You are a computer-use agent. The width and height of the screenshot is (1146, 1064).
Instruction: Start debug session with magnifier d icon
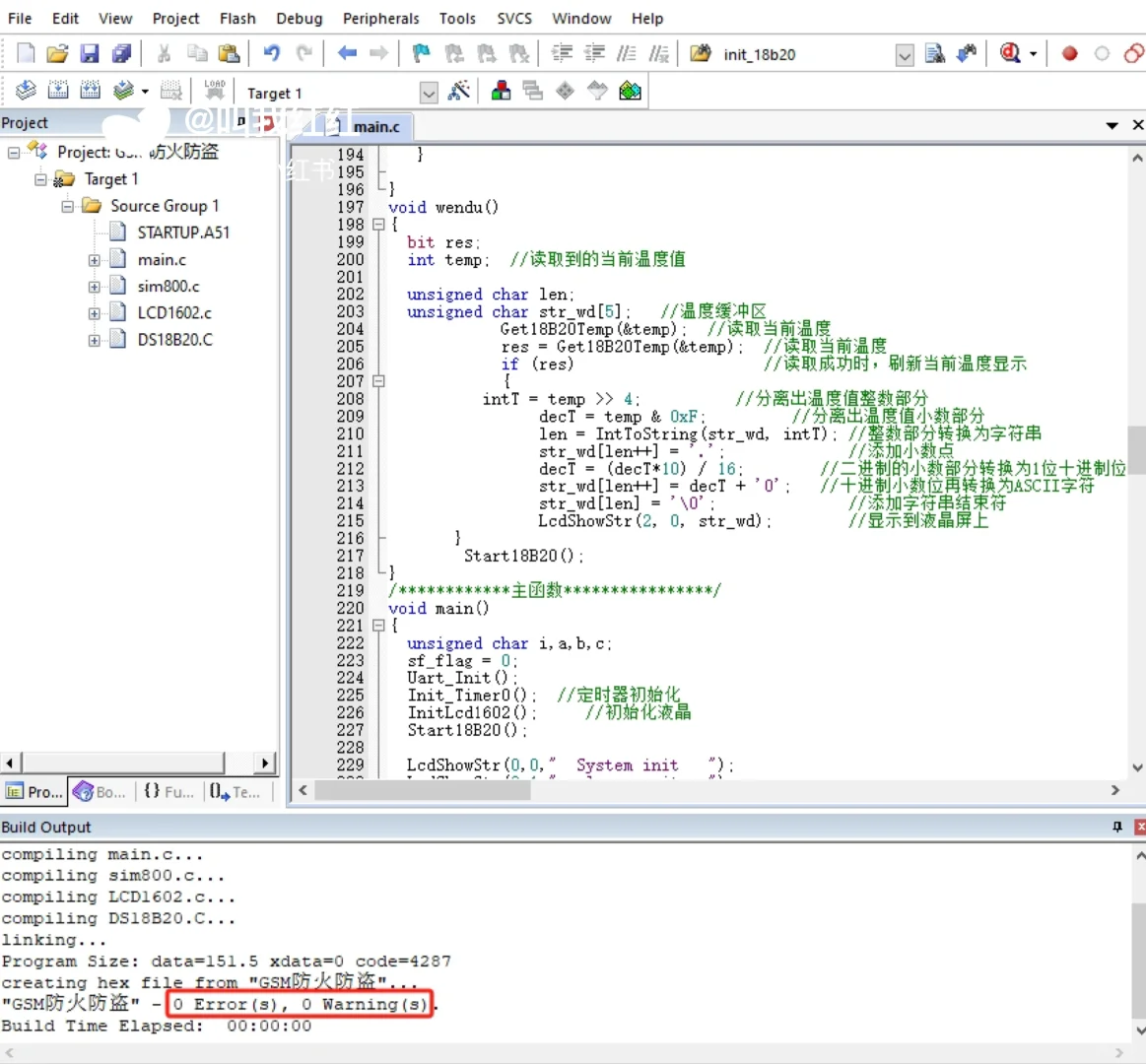[x=1010, y=53]
